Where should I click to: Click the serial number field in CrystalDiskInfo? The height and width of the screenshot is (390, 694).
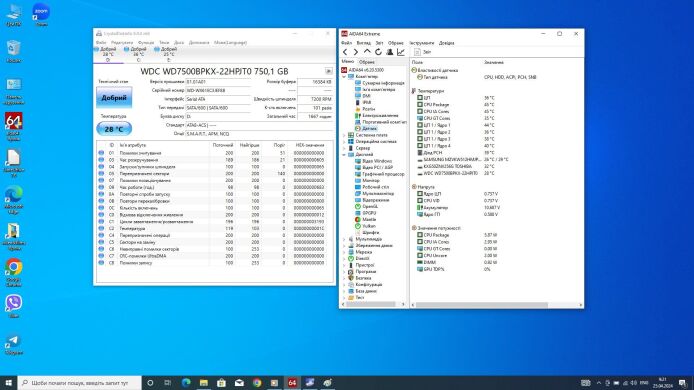tap(218, 90)
